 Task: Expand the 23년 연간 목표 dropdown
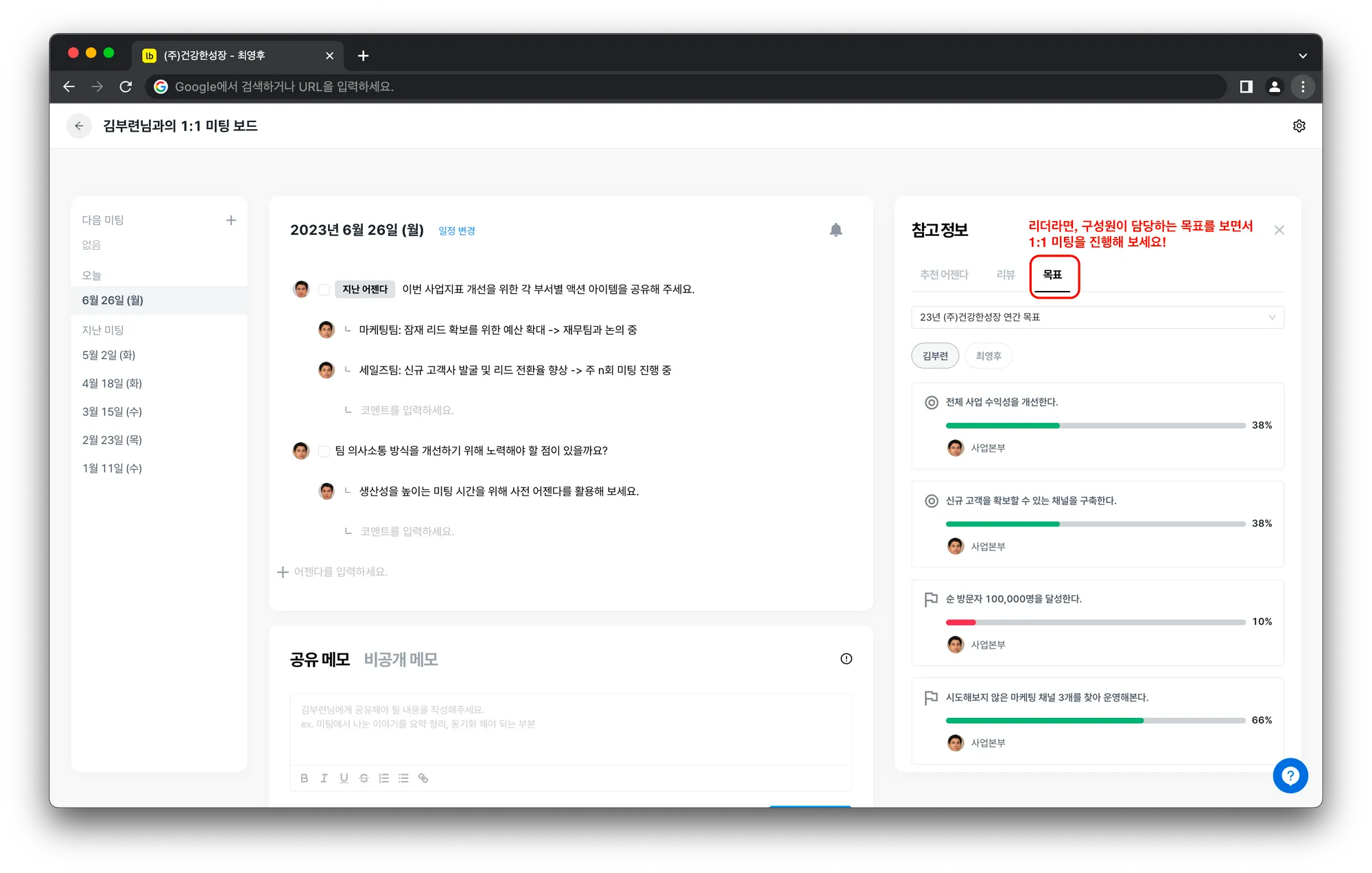pos(1097,317)
